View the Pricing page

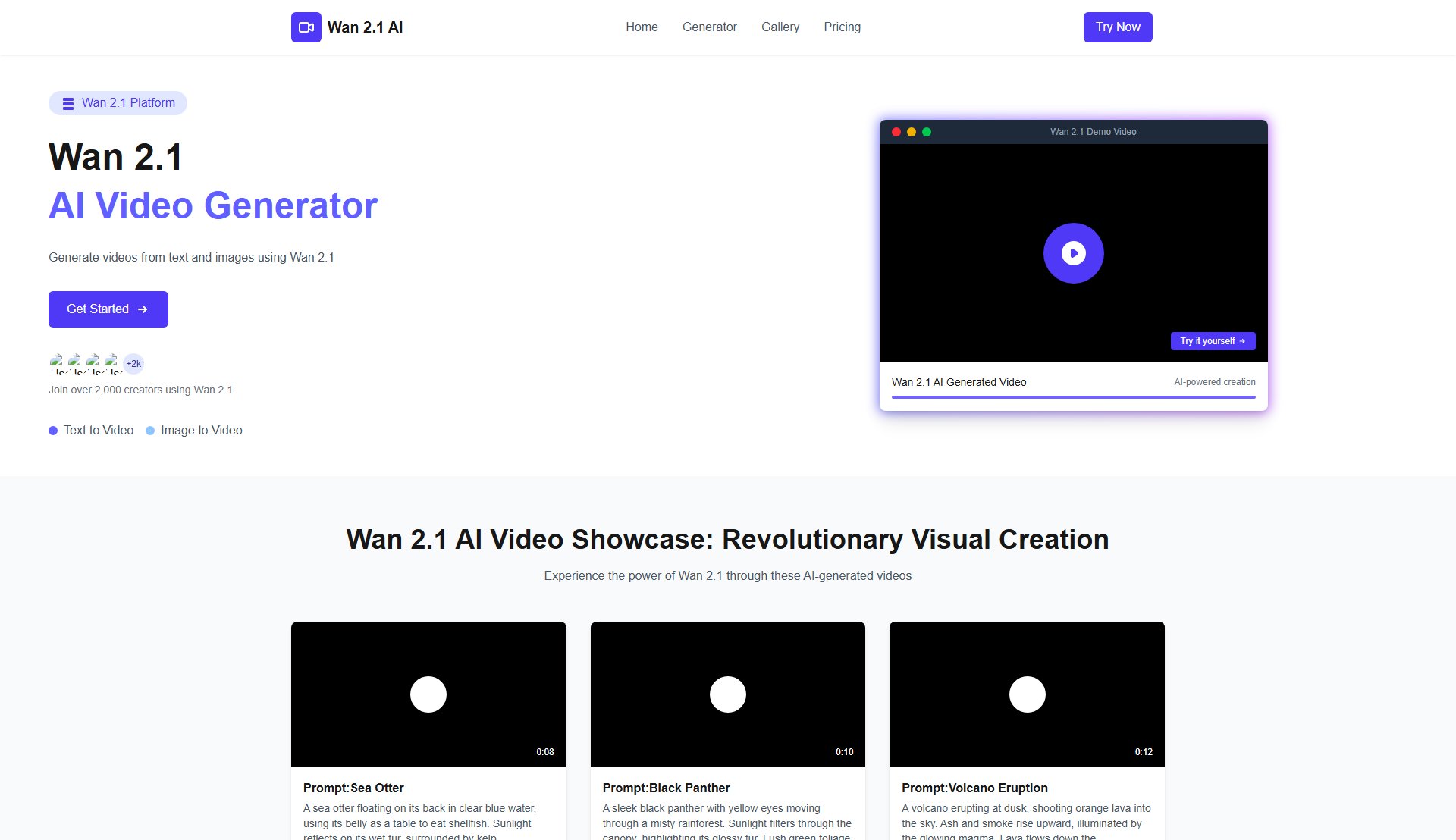click(842, 27)
